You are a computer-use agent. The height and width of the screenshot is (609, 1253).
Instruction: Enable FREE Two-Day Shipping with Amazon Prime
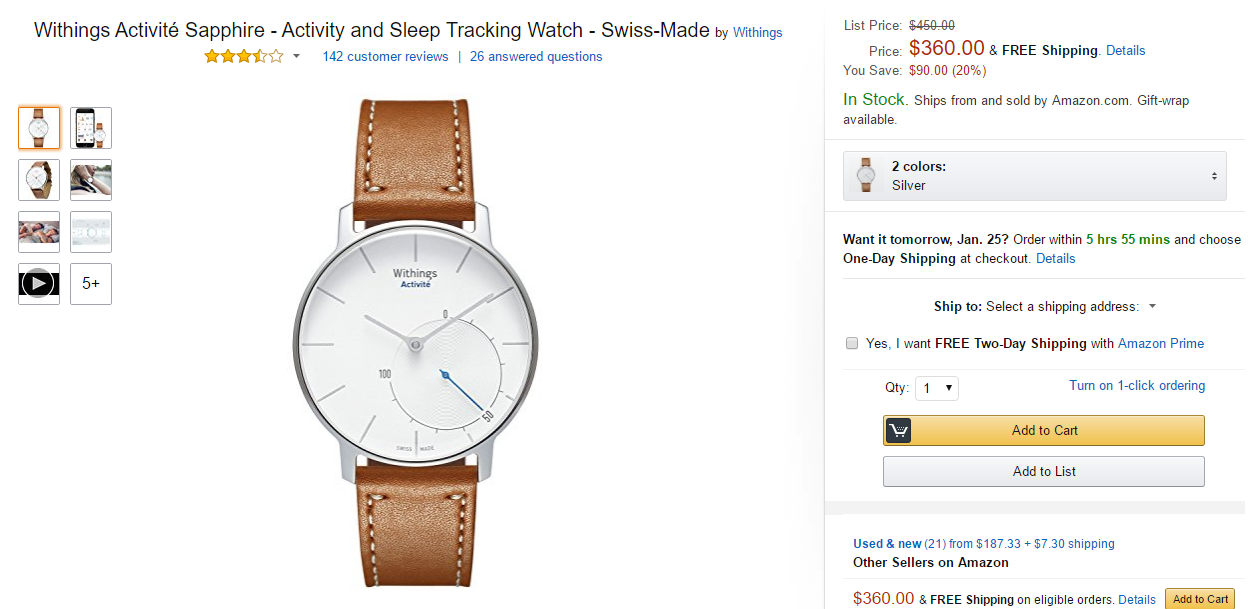851,343
